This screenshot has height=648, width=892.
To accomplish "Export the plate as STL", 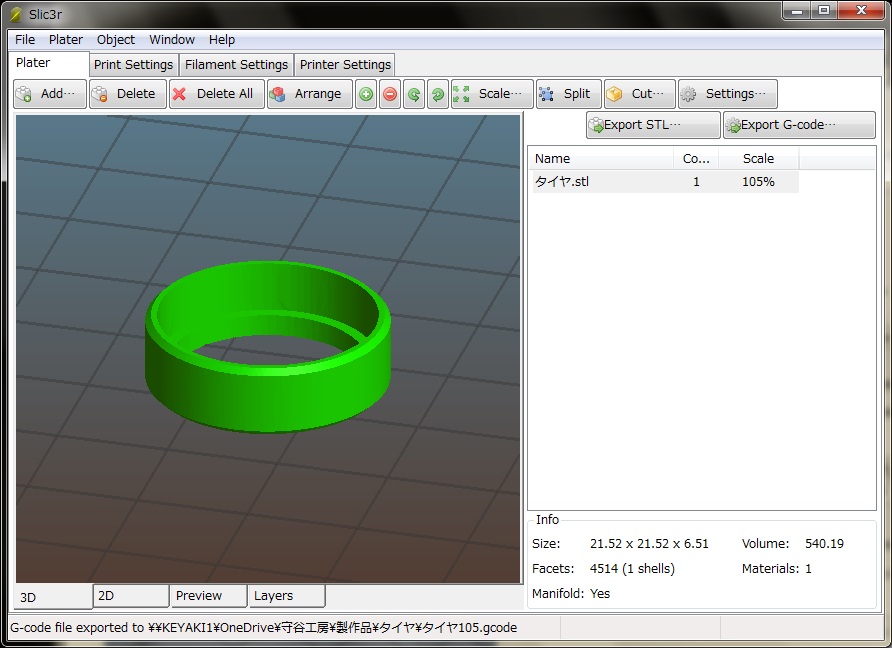I will click(653, 125).
